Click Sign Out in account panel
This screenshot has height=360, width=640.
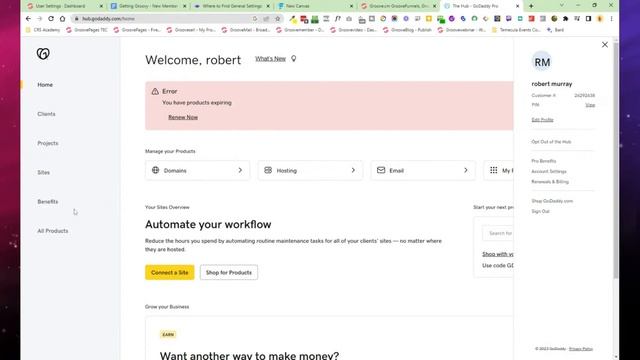[x=540, y=211]
